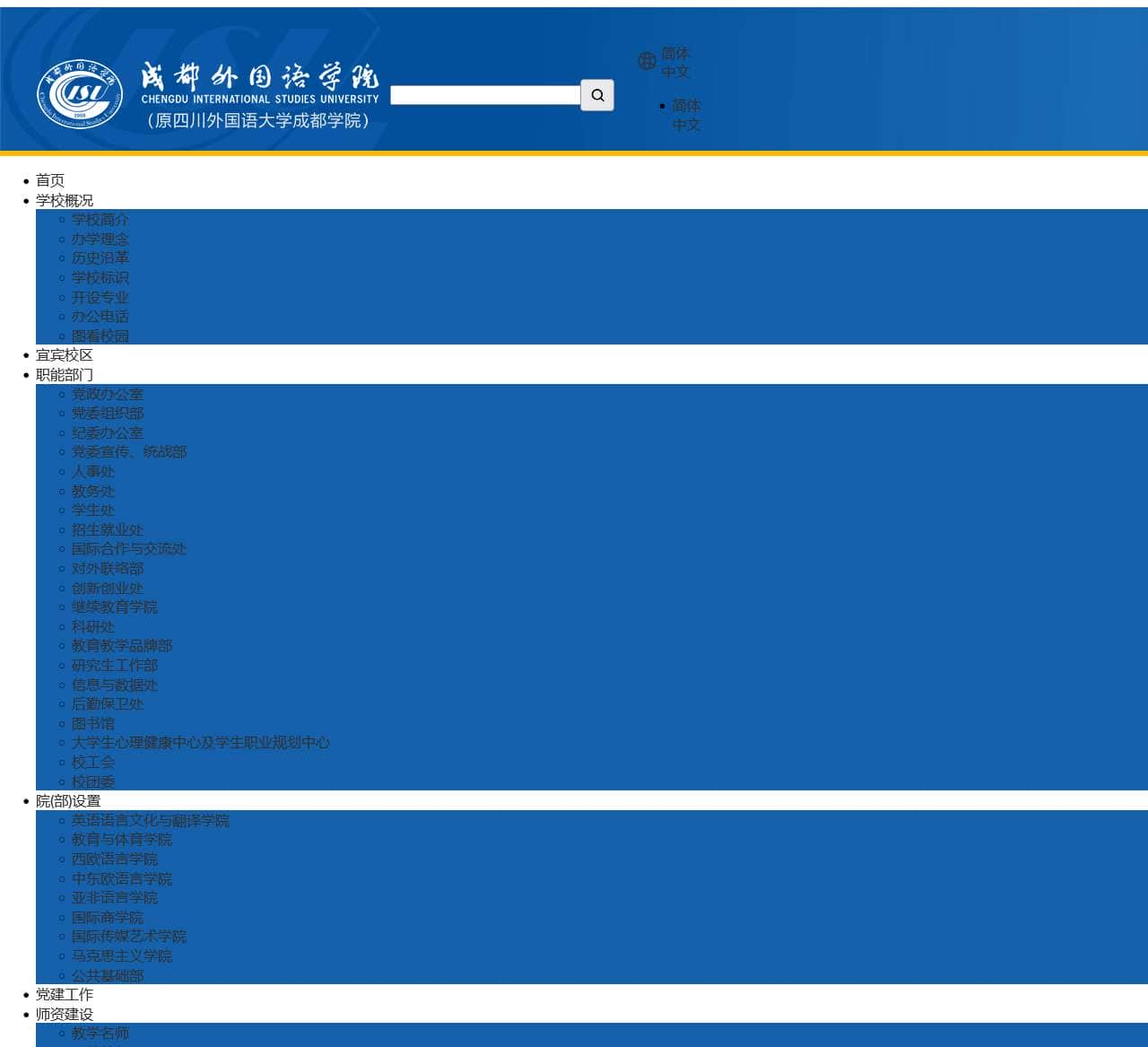Open the 人事处 link
Viewport: 1148px width, 1047px height.
coord(93,472)
